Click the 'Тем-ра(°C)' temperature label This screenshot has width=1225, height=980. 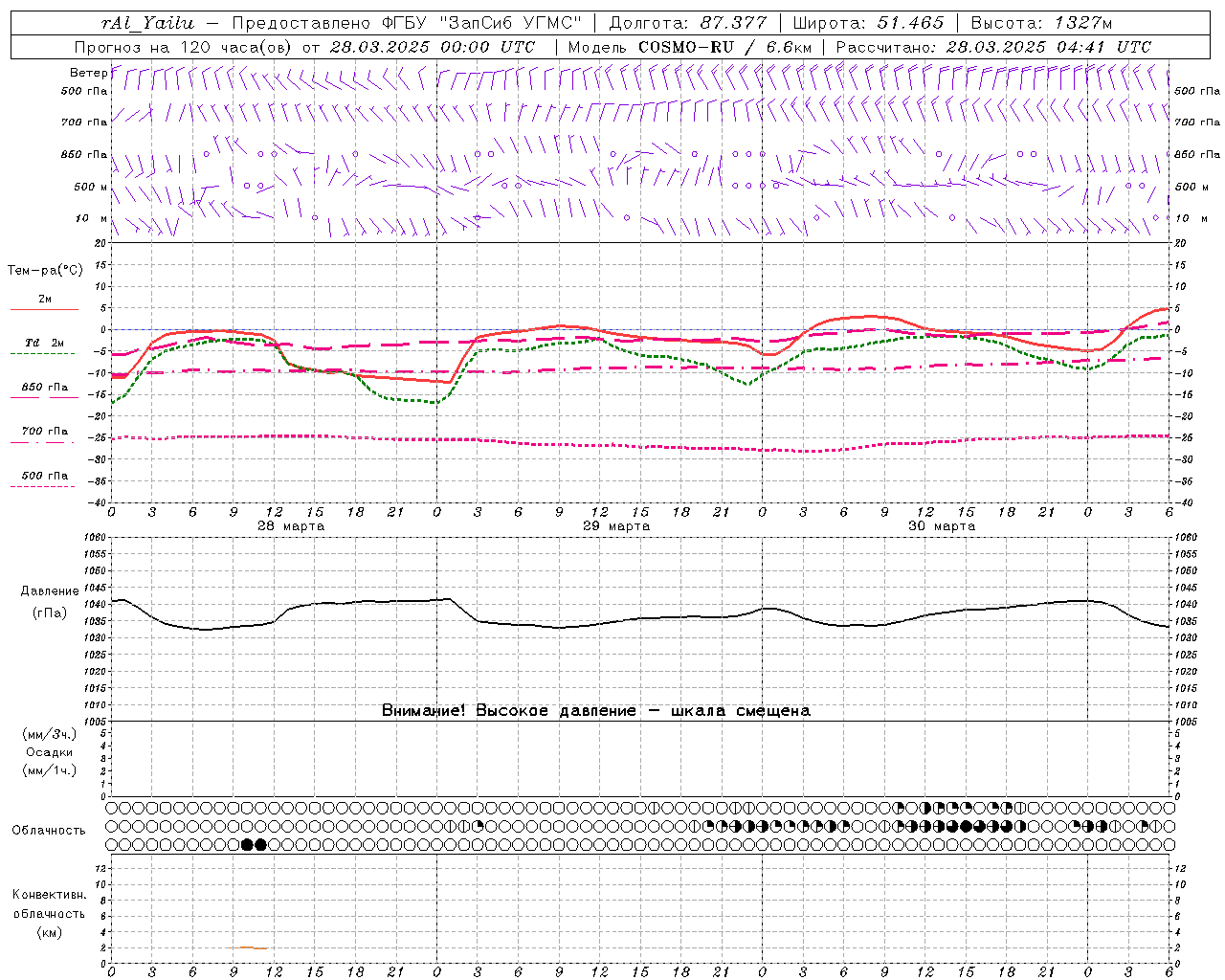pyautogui.click(x=45, y=271)
